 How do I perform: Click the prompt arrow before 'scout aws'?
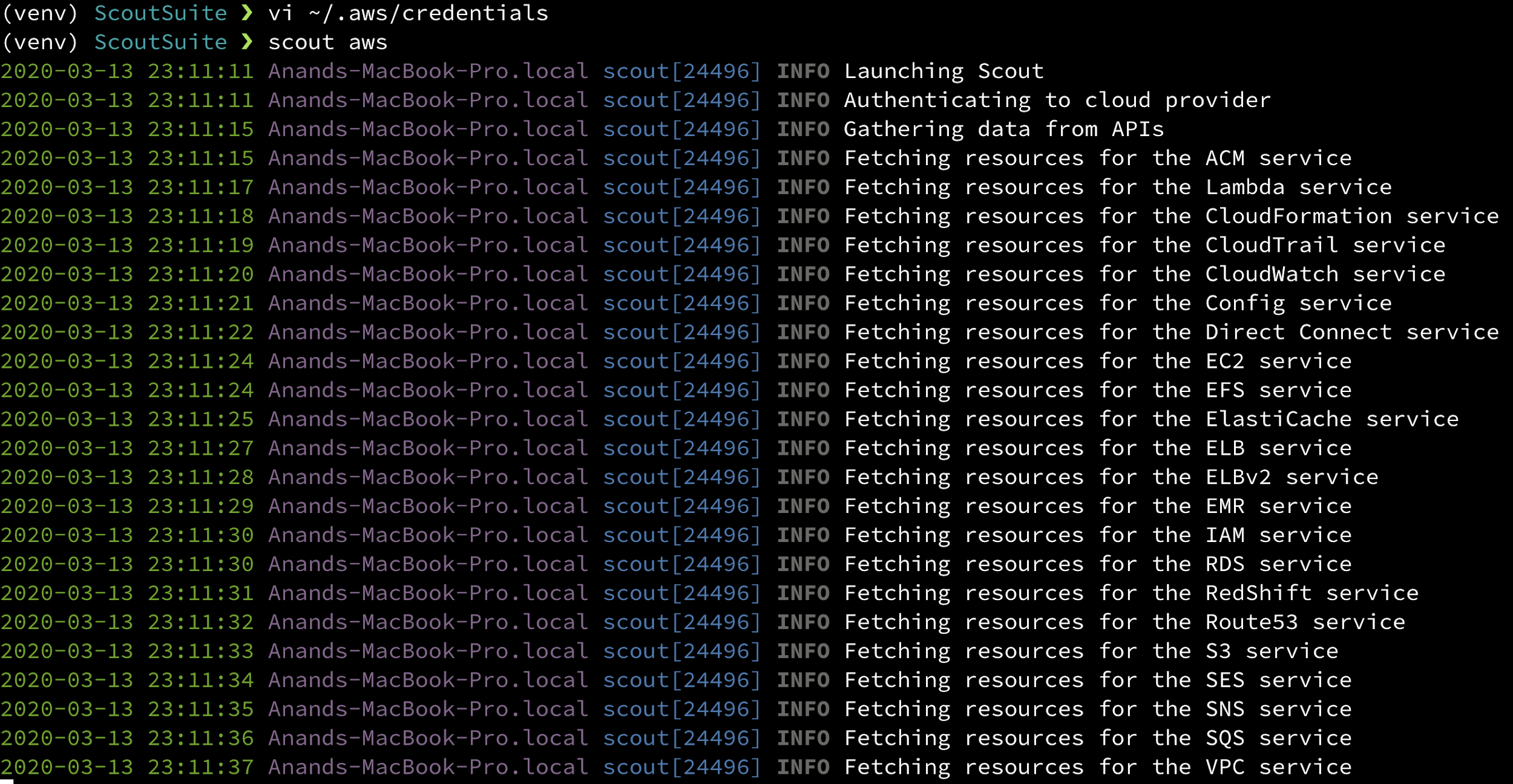click(x=247, y=42)
